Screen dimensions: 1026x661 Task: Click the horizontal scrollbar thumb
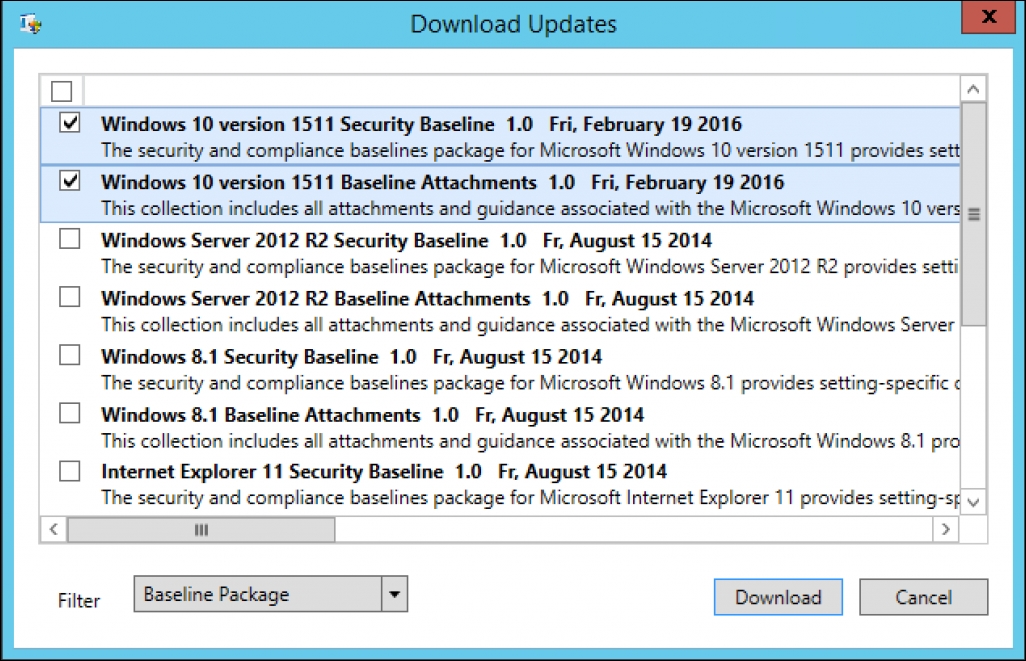coord(201,529)
